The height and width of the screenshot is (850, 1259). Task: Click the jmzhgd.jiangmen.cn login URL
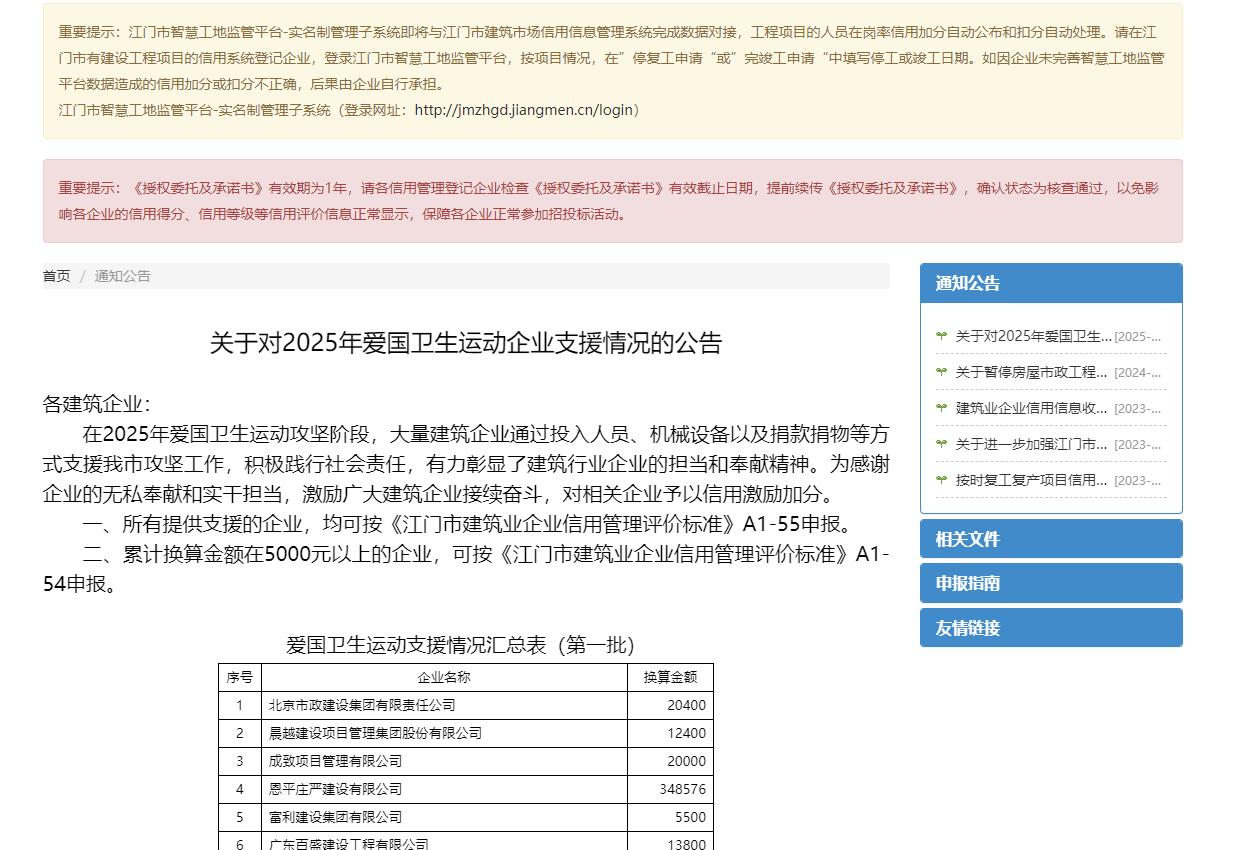523,110
